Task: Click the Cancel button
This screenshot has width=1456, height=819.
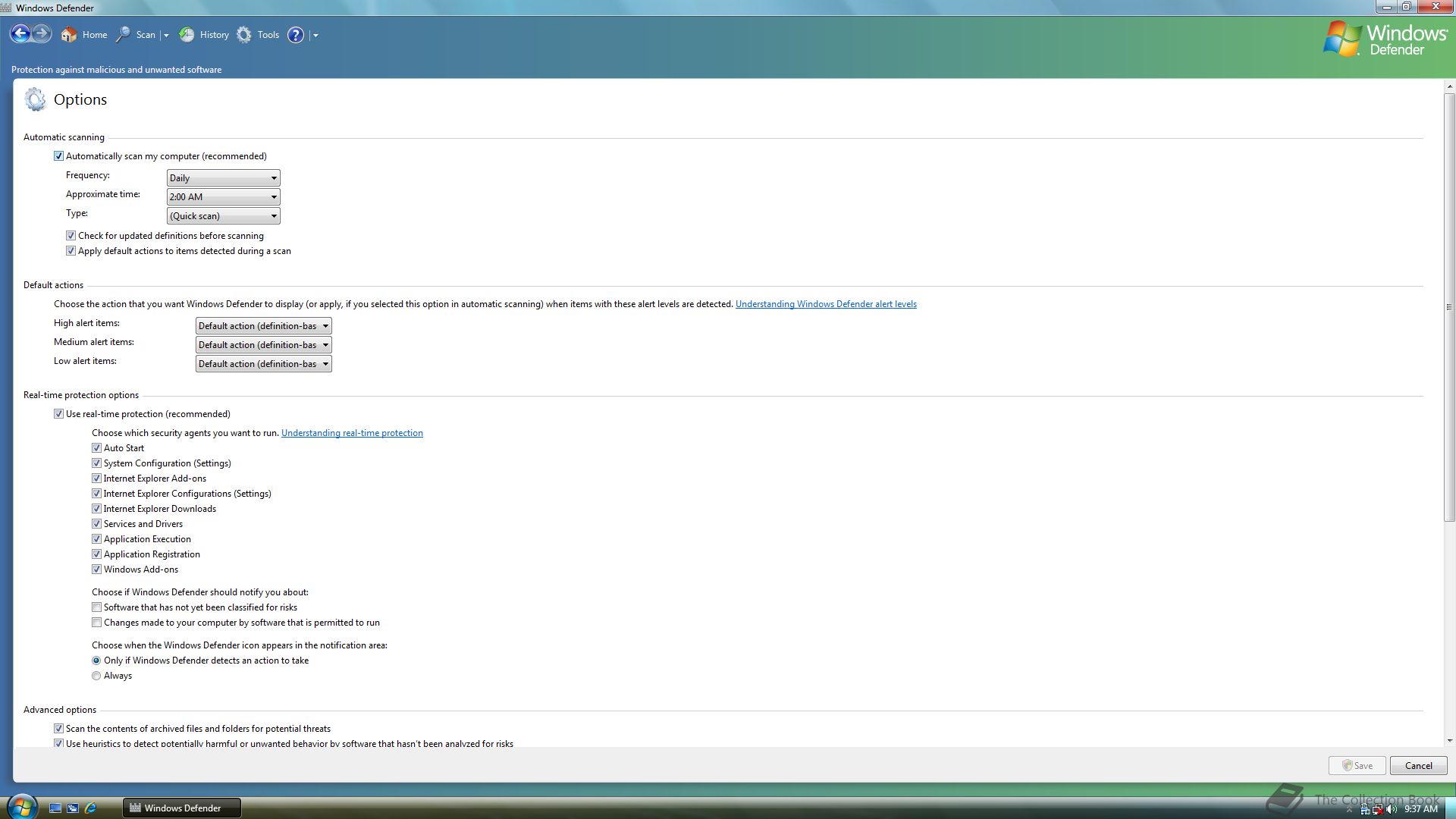Action: [x=1418, y=766]
